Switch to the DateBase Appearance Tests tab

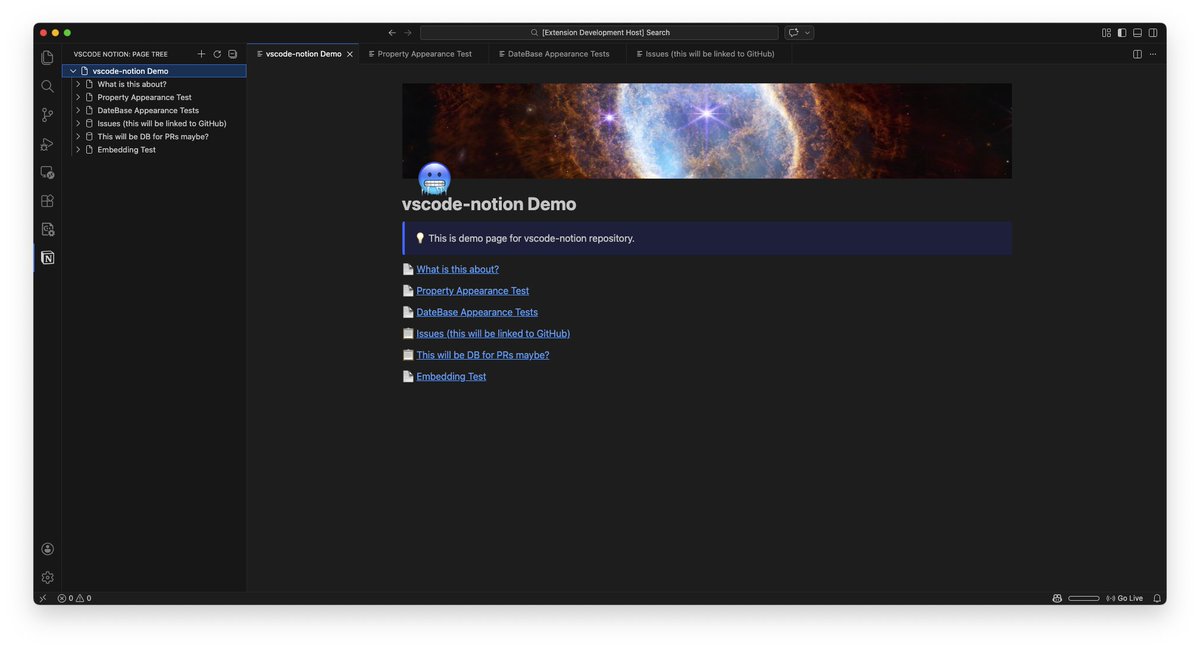point(557,54)
